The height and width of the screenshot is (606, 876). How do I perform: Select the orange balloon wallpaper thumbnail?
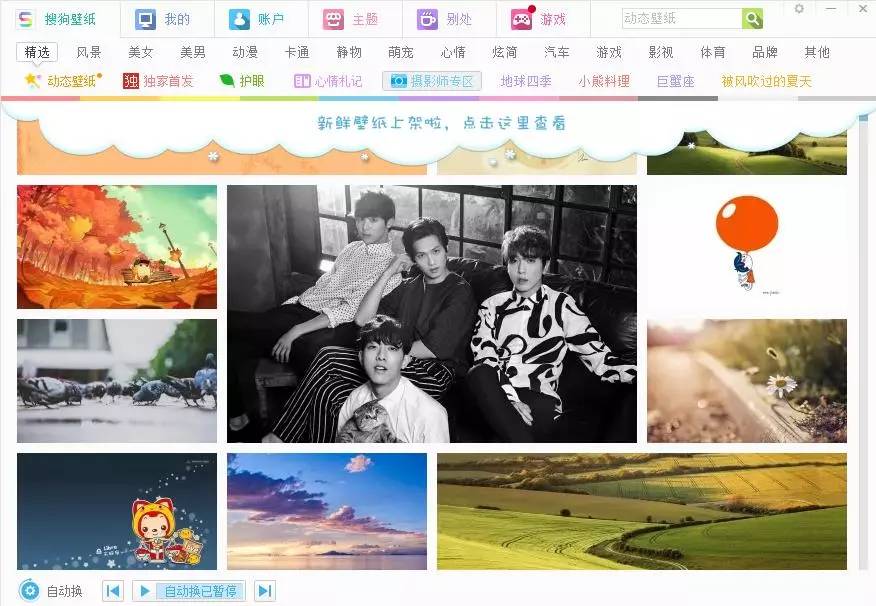click(746, 245)
